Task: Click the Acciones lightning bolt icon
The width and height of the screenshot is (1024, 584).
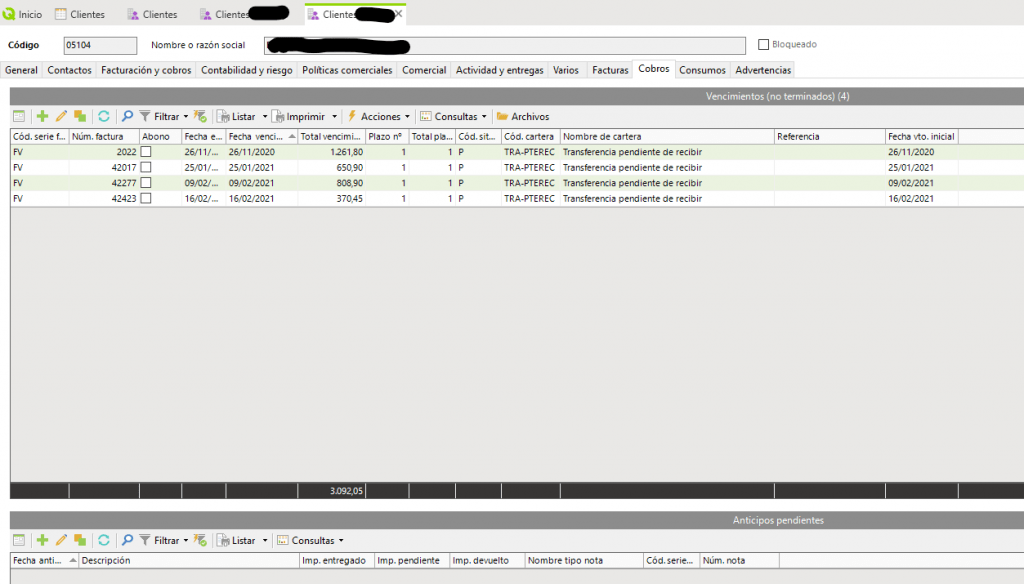Action: (352, 116)
